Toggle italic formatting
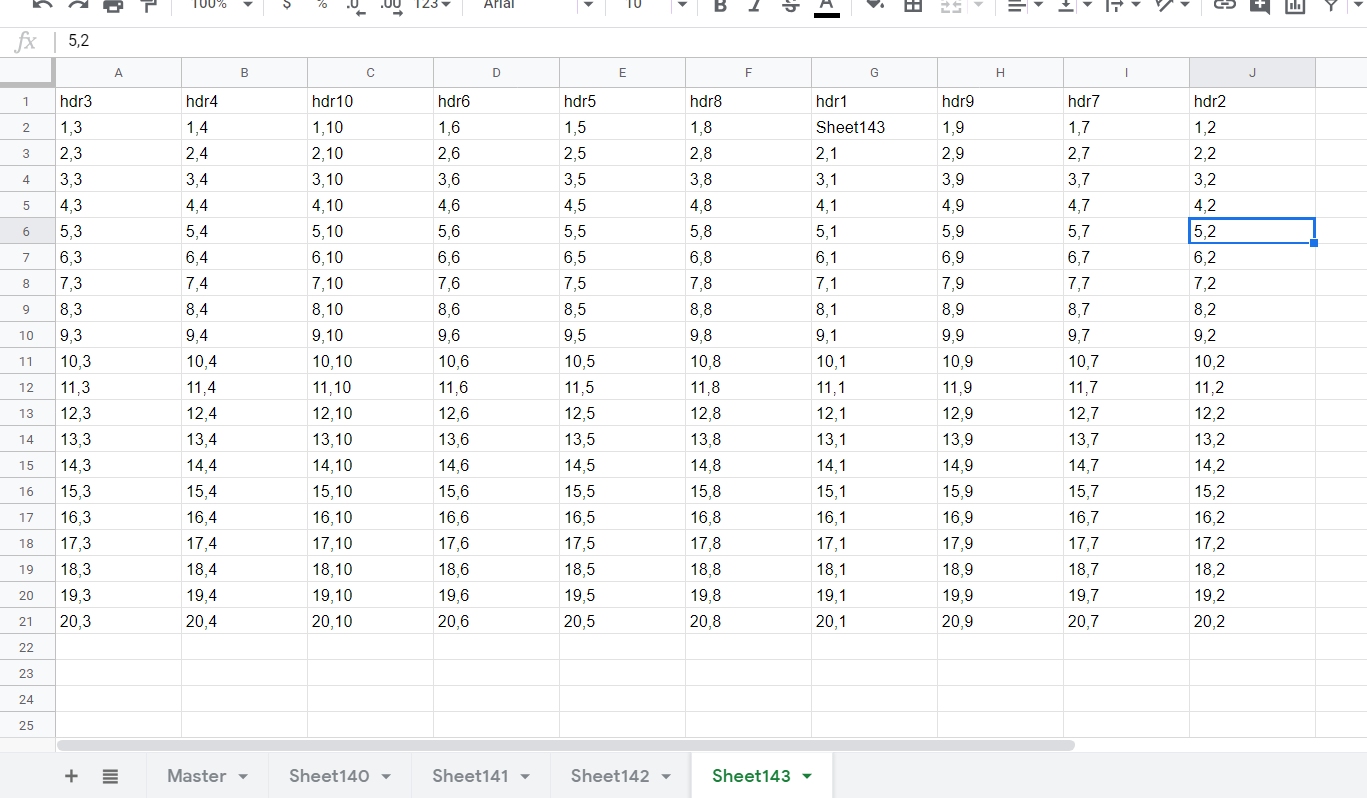Image resolution: width=1367 pixels, height=798 pixels. tap(755, 6)
